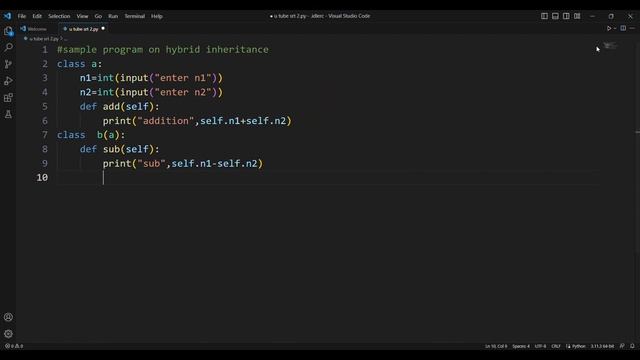This screenshot has width=640, height=360.
Task: Open the Explorer view in activity bar
Action: pyautogui.click(x=8, y=31)
